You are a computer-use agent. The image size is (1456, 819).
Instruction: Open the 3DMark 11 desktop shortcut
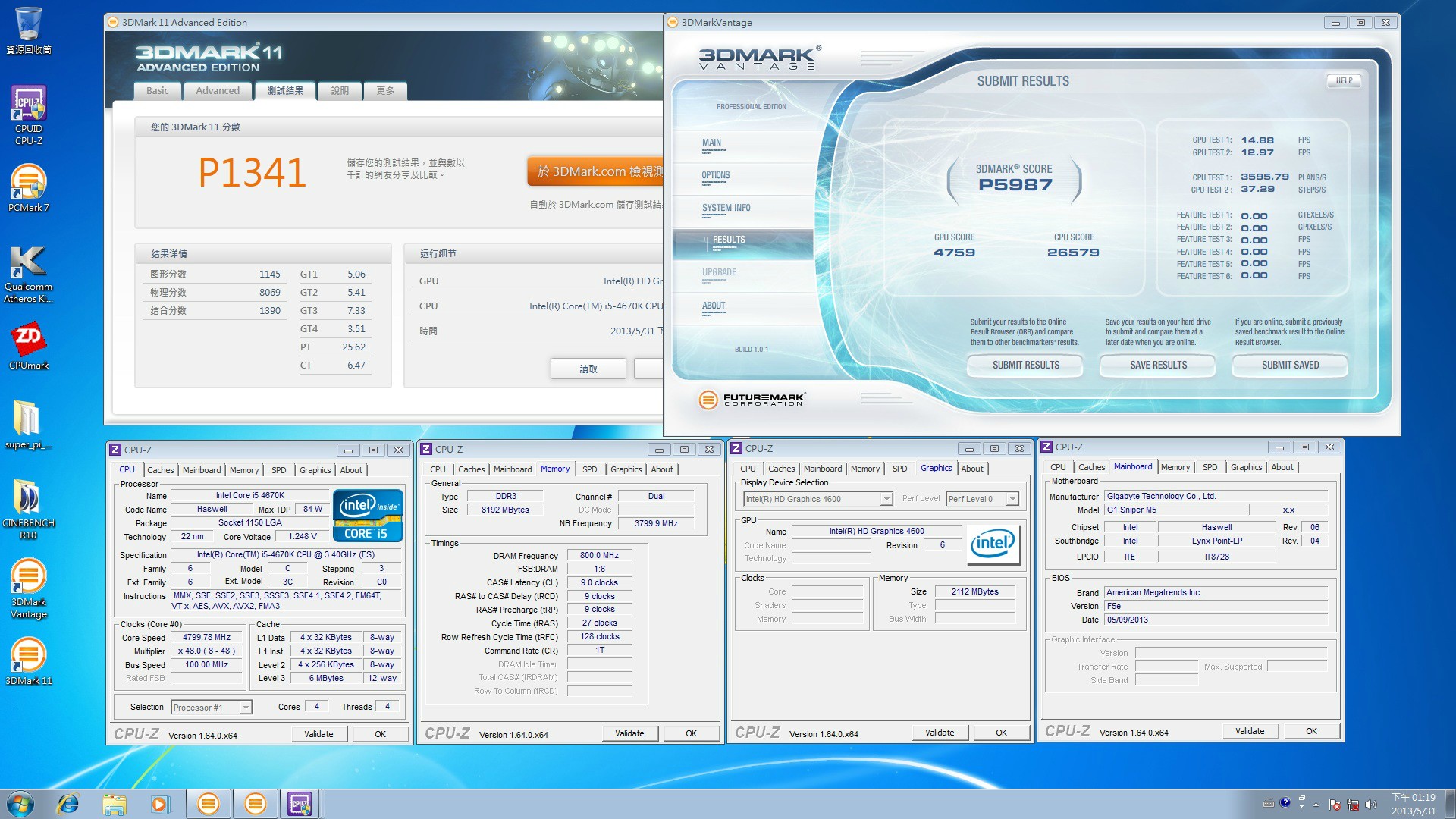point(28,661)
